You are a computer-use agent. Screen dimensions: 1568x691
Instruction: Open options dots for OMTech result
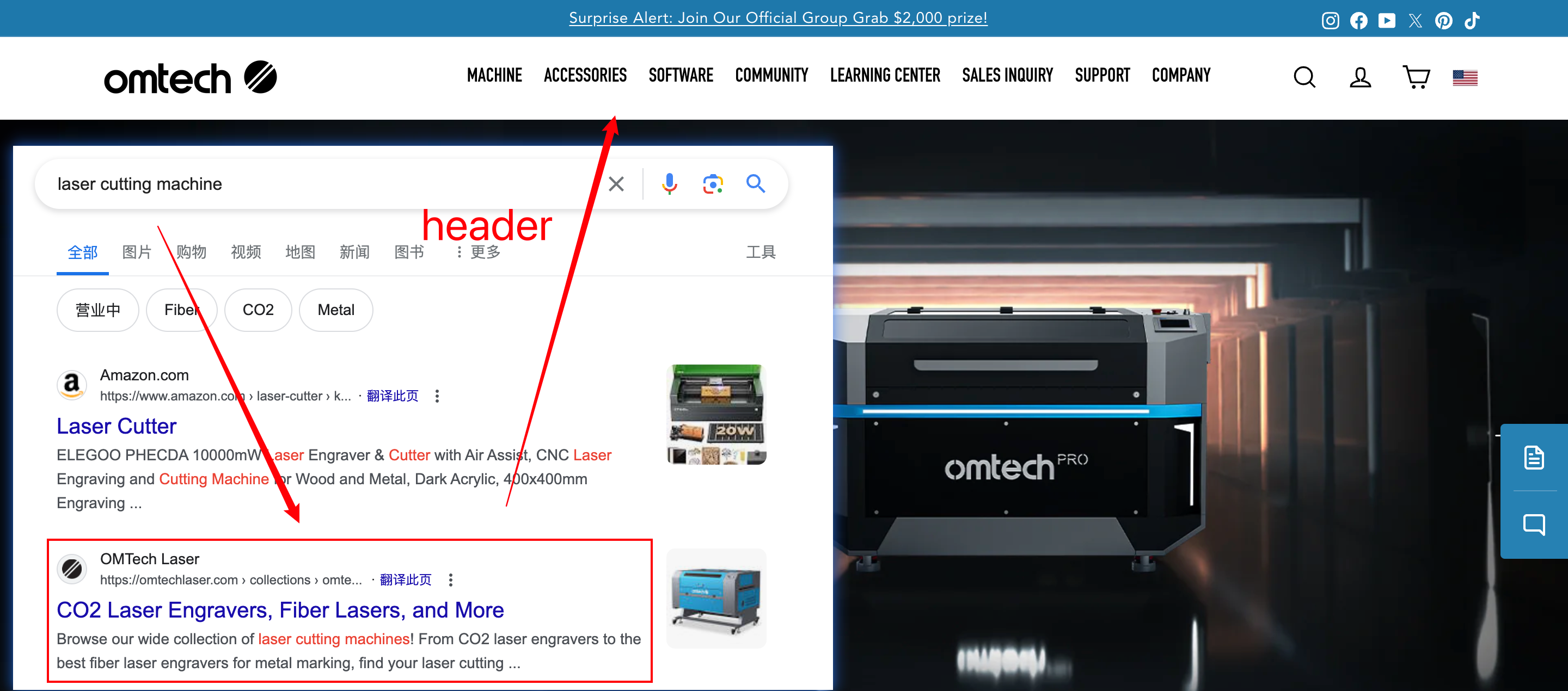[450, 579]
